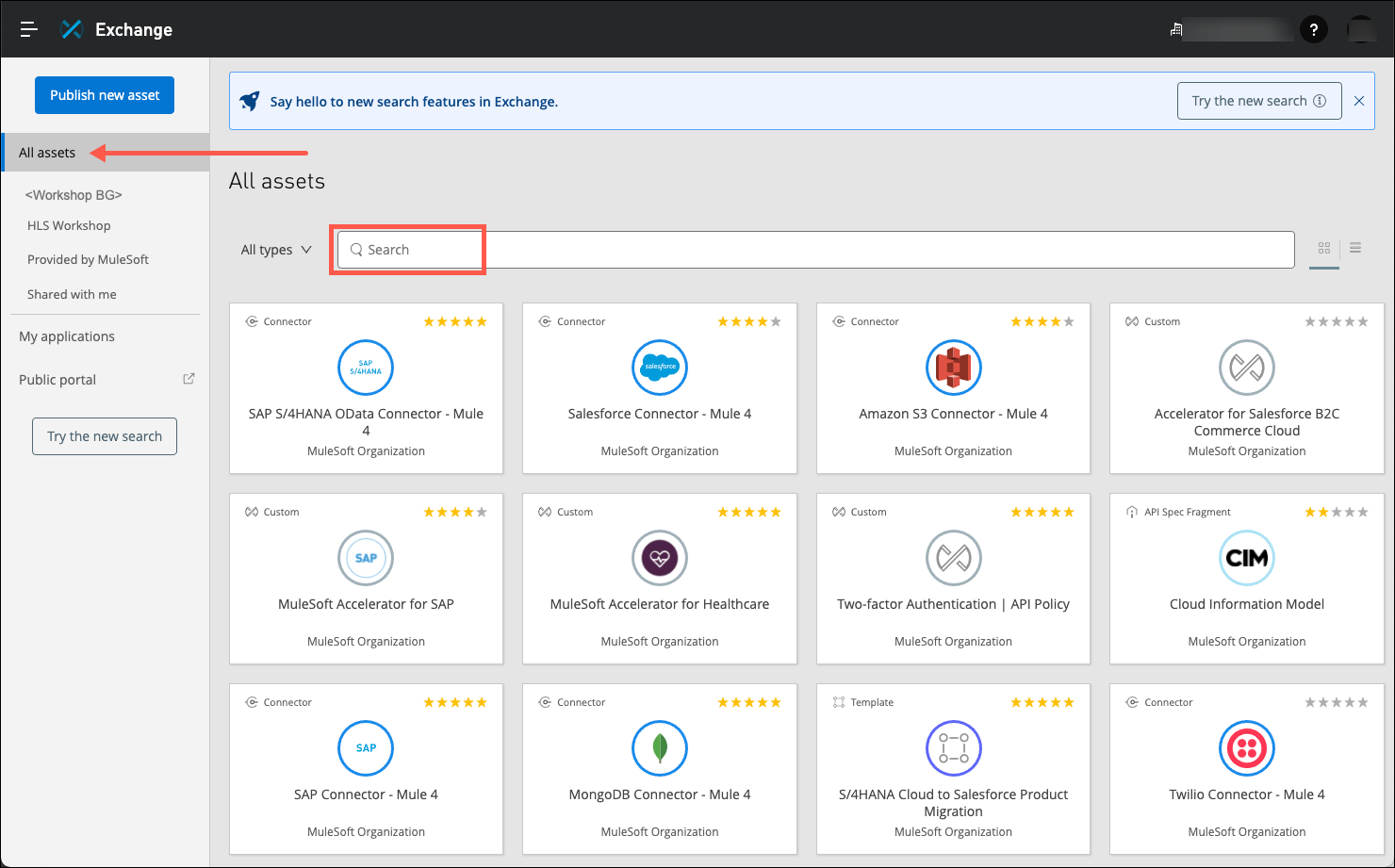1395x868 pixels.
Task: Open Amazon S3 Connector icon
Action: click(954, 368)
